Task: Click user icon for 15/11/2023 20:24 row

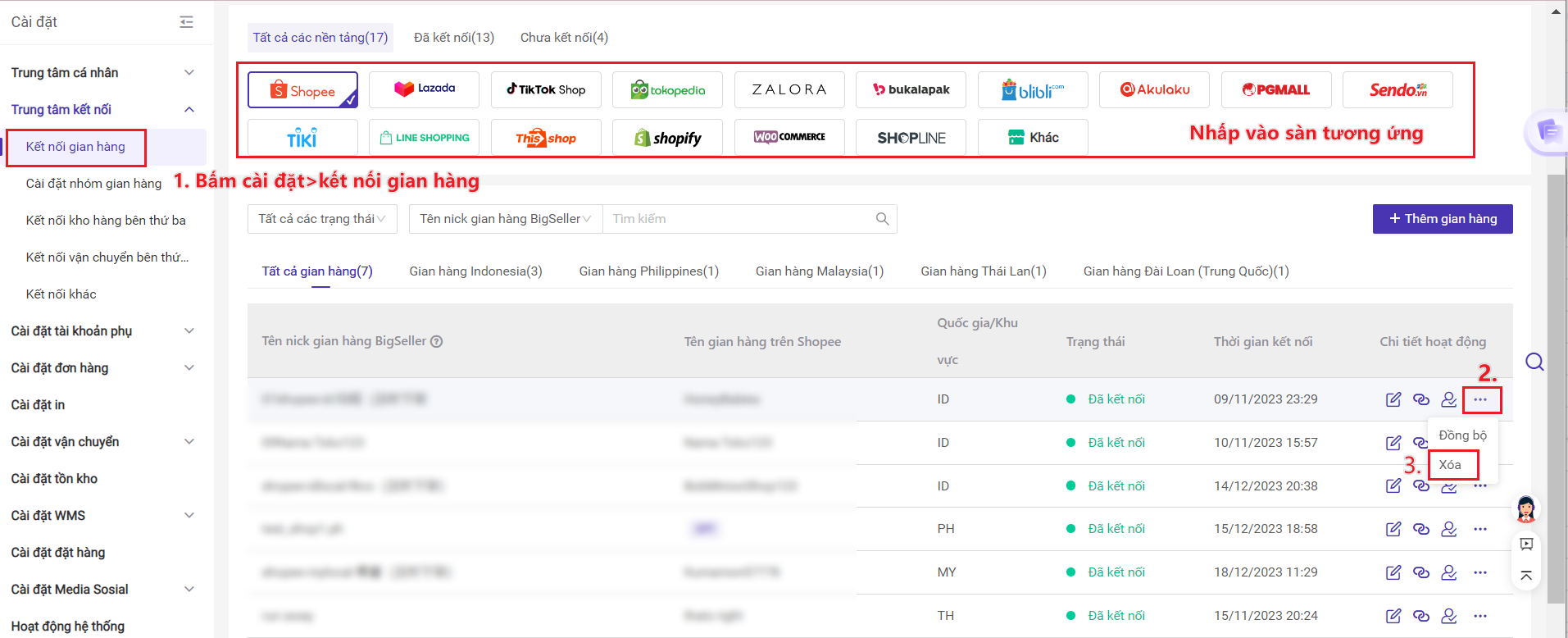Action: pyautogui.click(x=1449, y=616)
